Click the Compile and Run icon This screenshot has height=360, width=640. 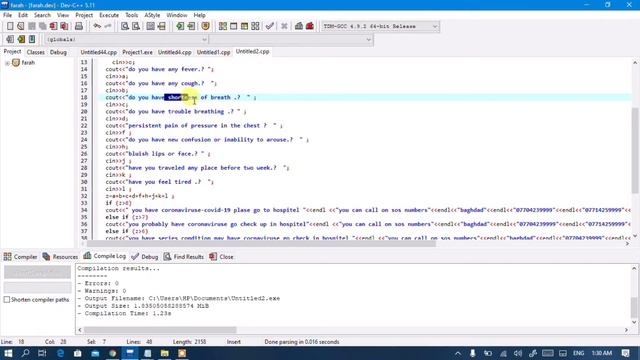[x=244, y=26]
